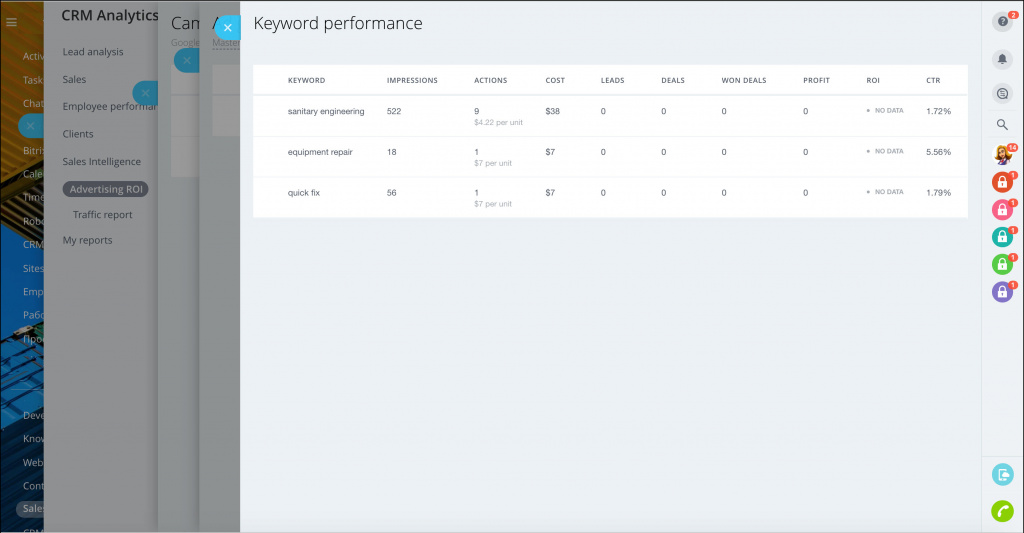Image resolution: width=1024 pixels, height=533 pixels.
Task: Click the pink lock icon
Action: pyautogui.click(x=1002, y=210)
